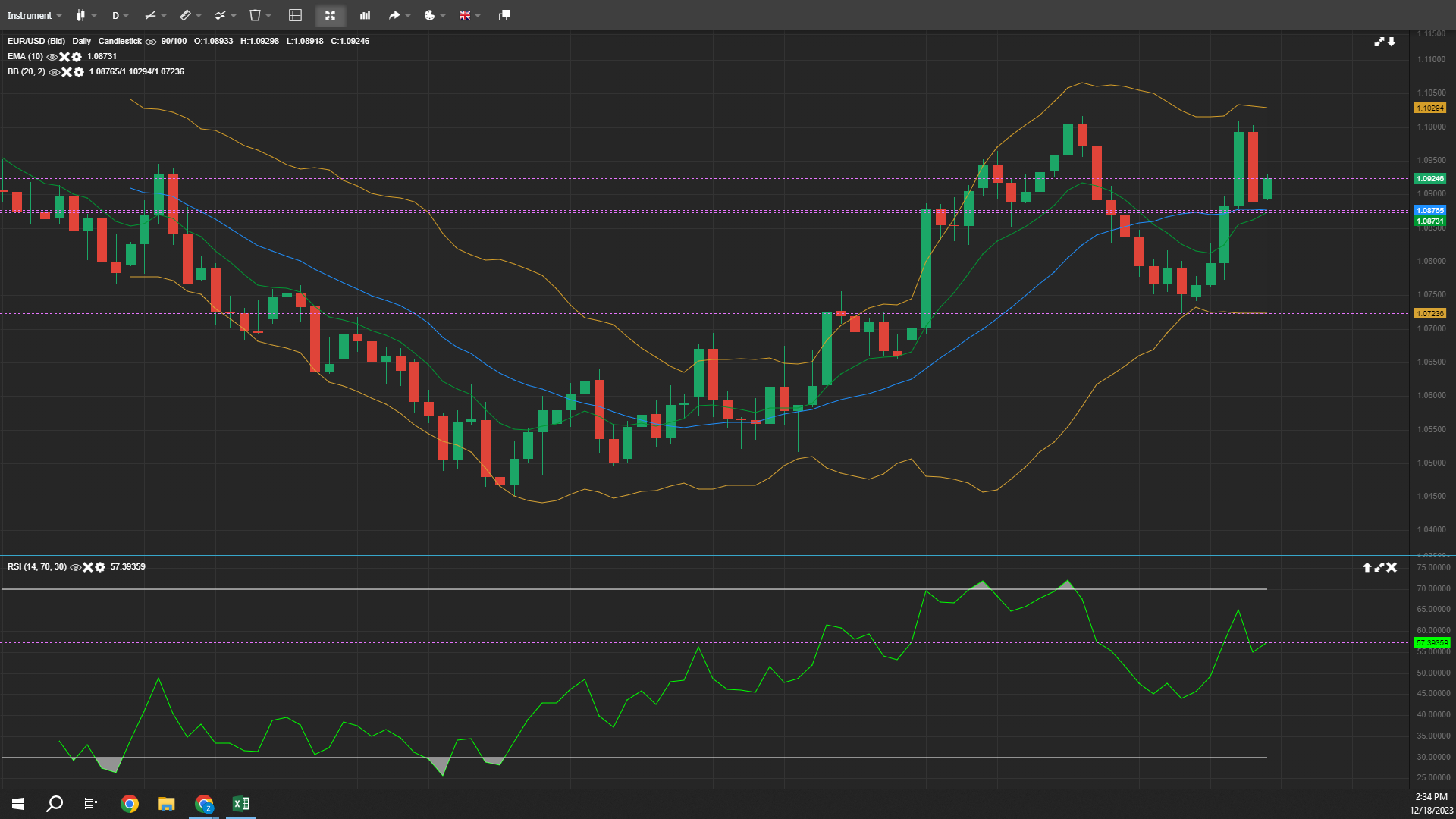Open the color palette theme menu

[x=442, y=15]
